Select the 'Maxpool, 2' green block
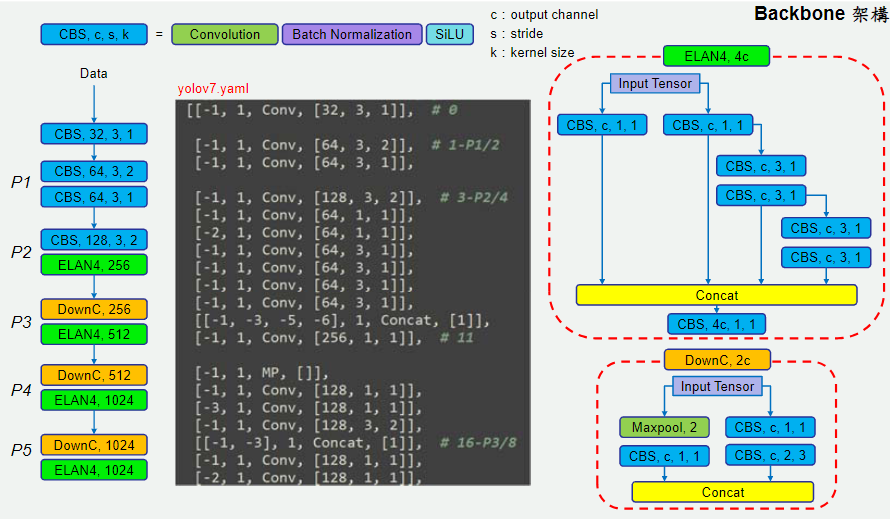 pos(664,427)
